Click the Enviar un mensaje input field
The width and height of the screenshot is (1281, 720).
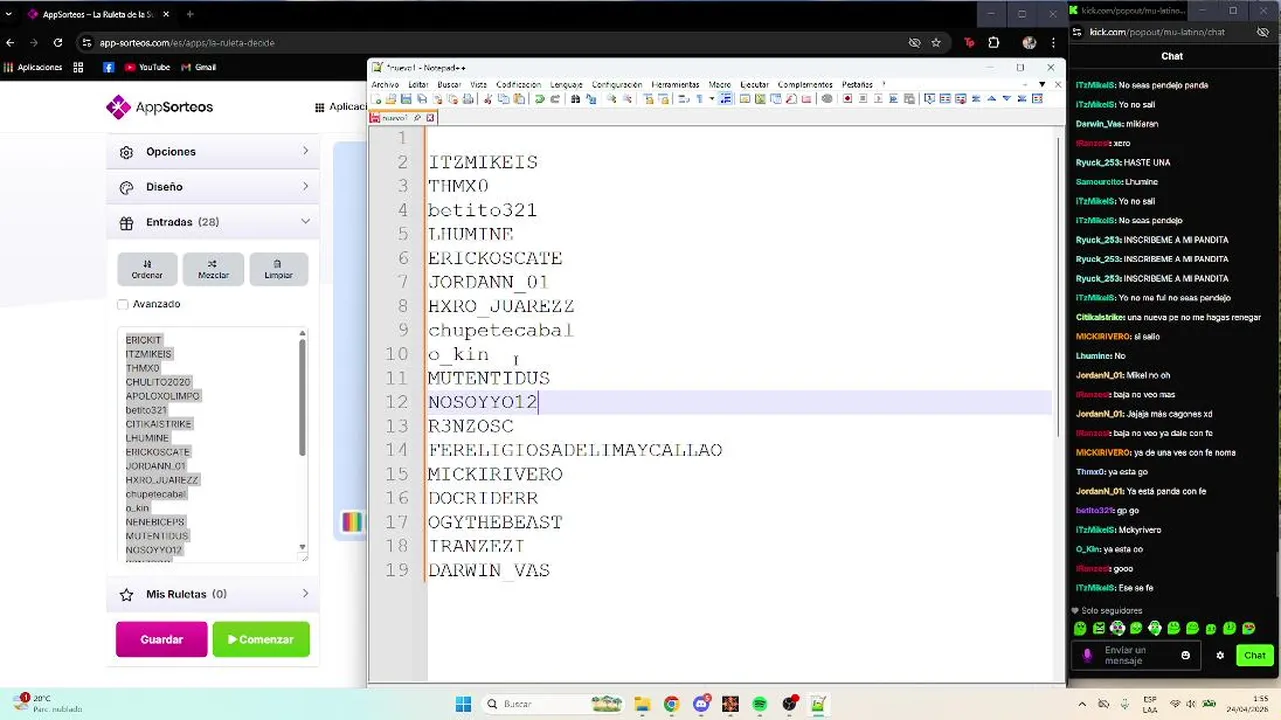tap(1135, 656)
